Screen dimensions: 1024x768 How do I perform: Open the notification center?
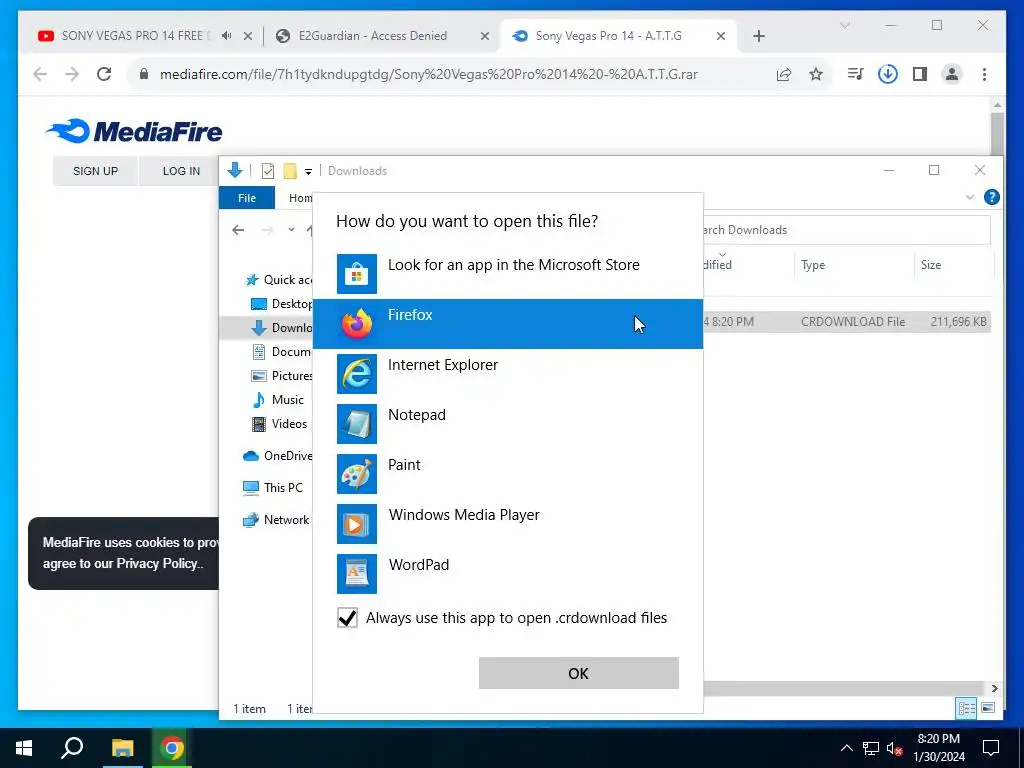(991, 748)
